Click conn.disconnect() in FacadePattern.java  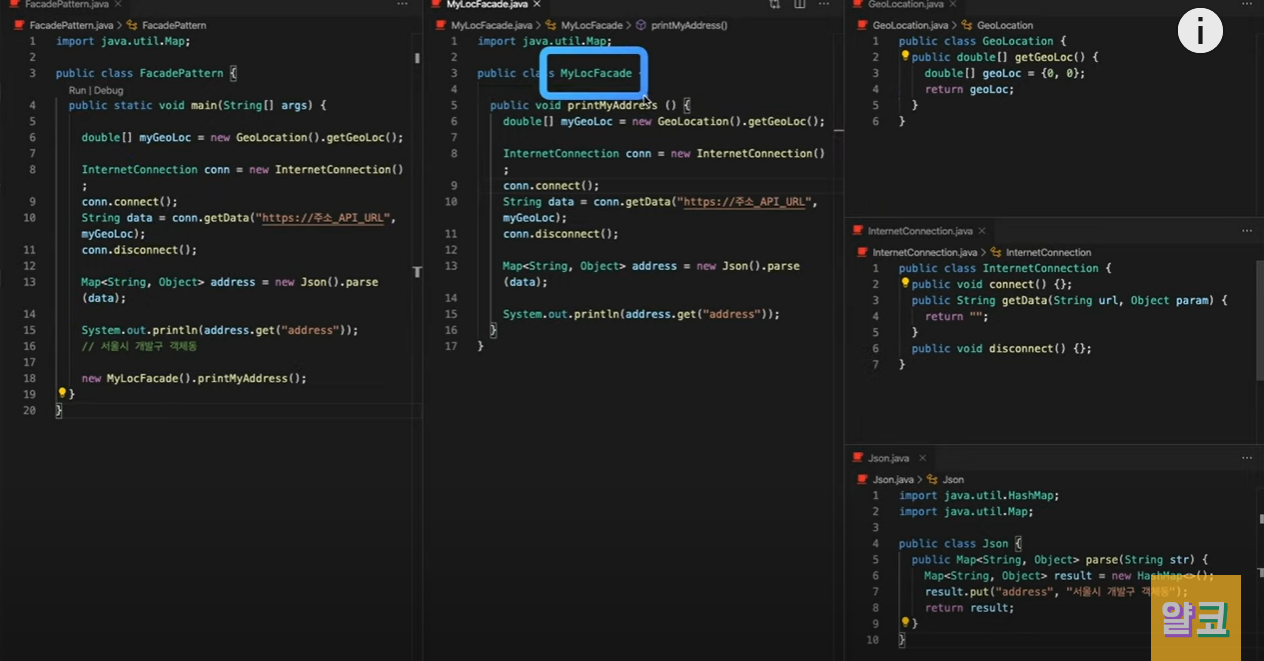pyautogui.click(x=139, y=250)
